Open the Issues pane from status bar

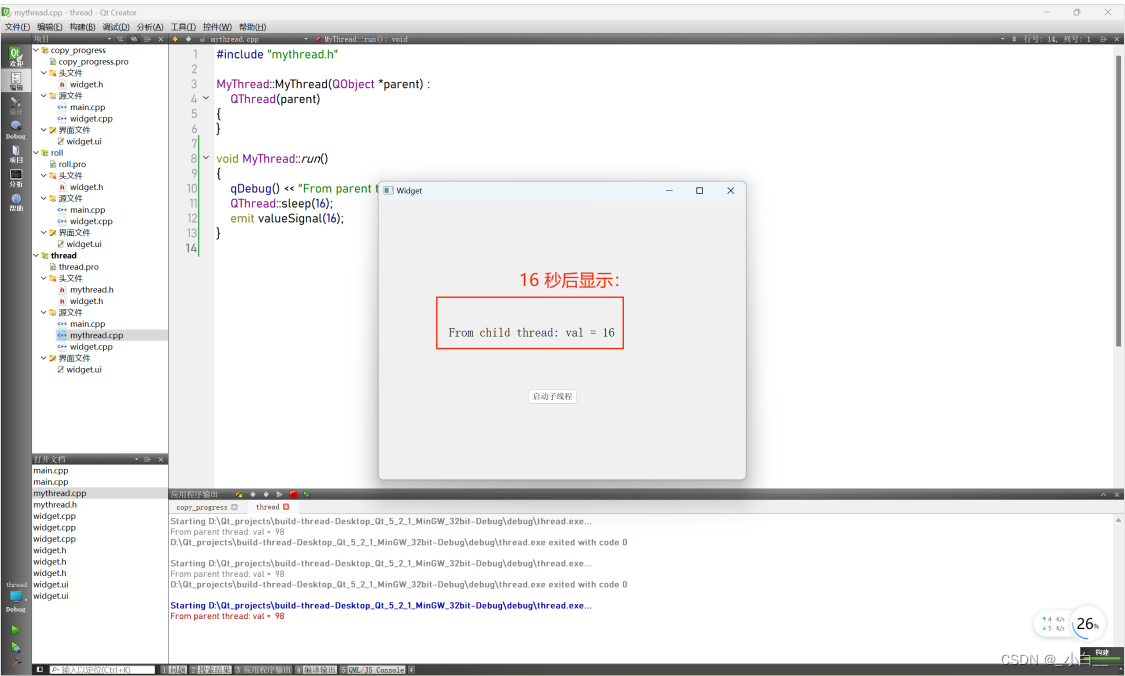(174, 670)
